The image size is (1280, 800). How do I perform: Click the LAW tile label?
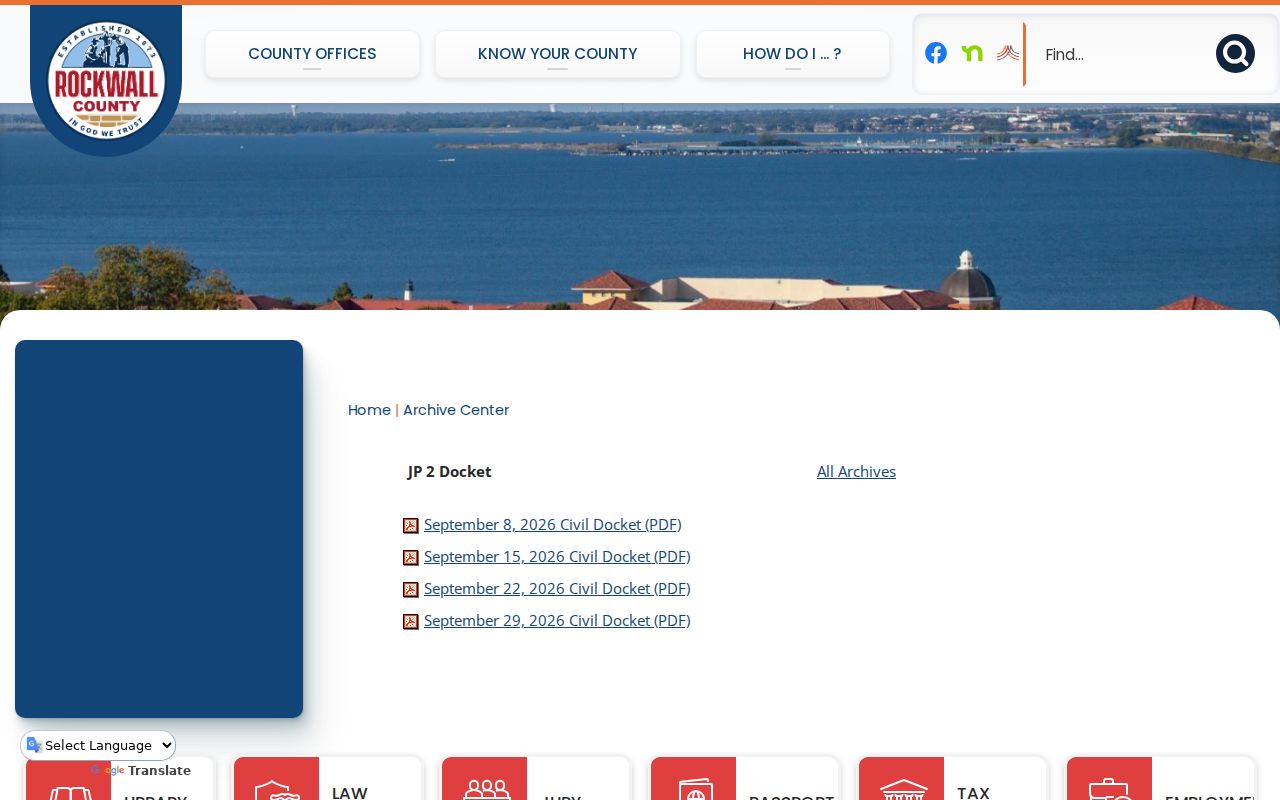[350, 792]
